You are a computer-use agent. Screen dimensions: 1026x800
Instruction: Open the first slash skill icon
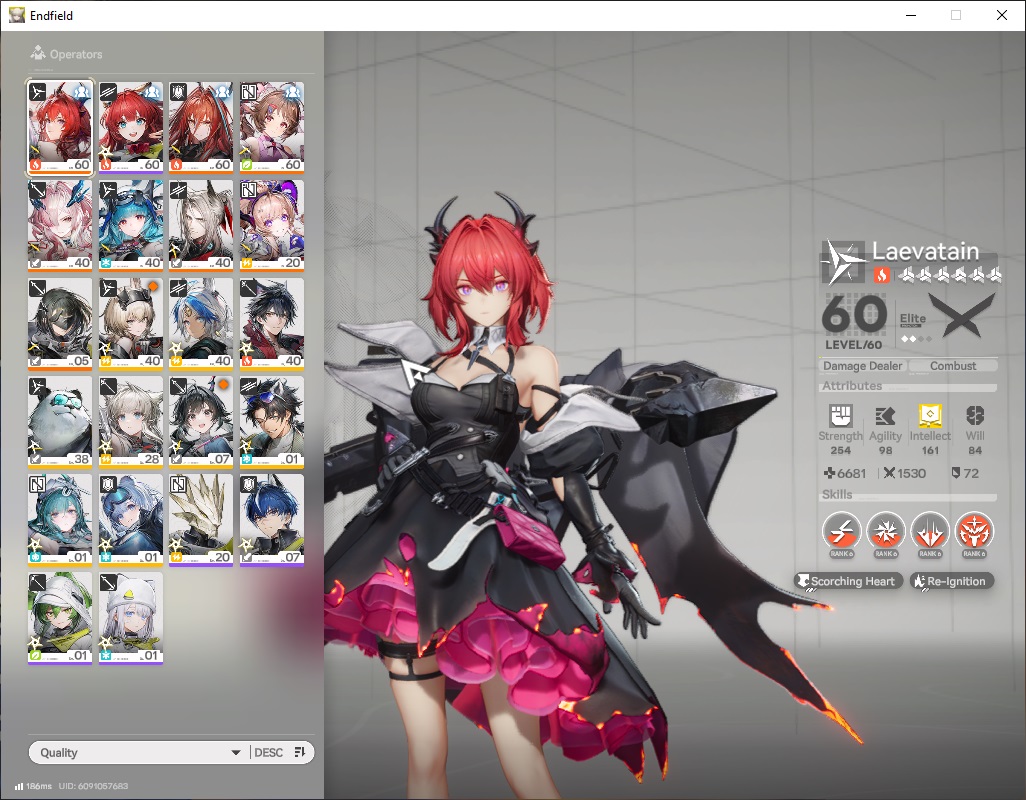pyautogui.click(x=841, y=531)
